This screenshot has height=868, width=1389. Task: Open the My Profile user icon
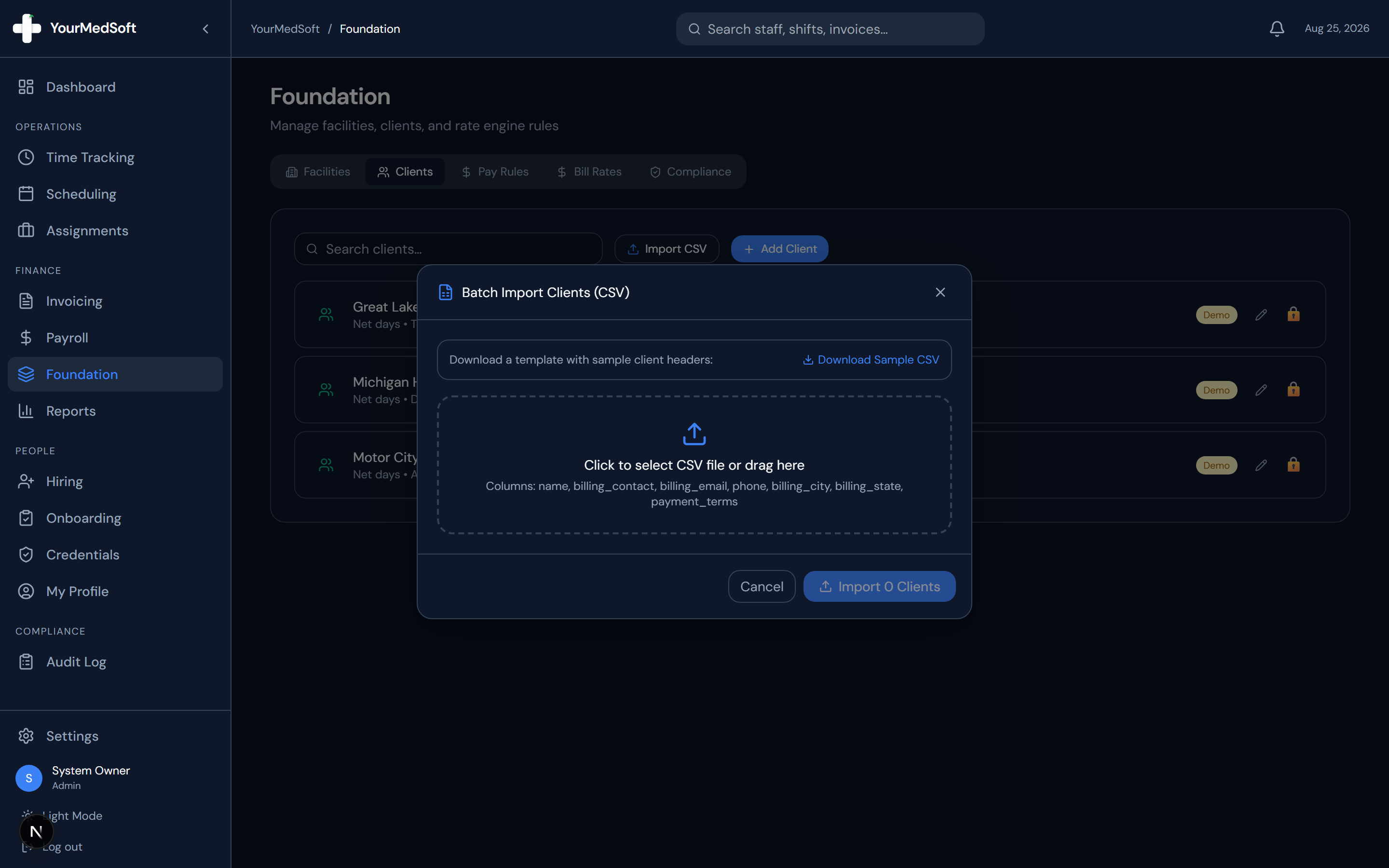coord(26,591)
